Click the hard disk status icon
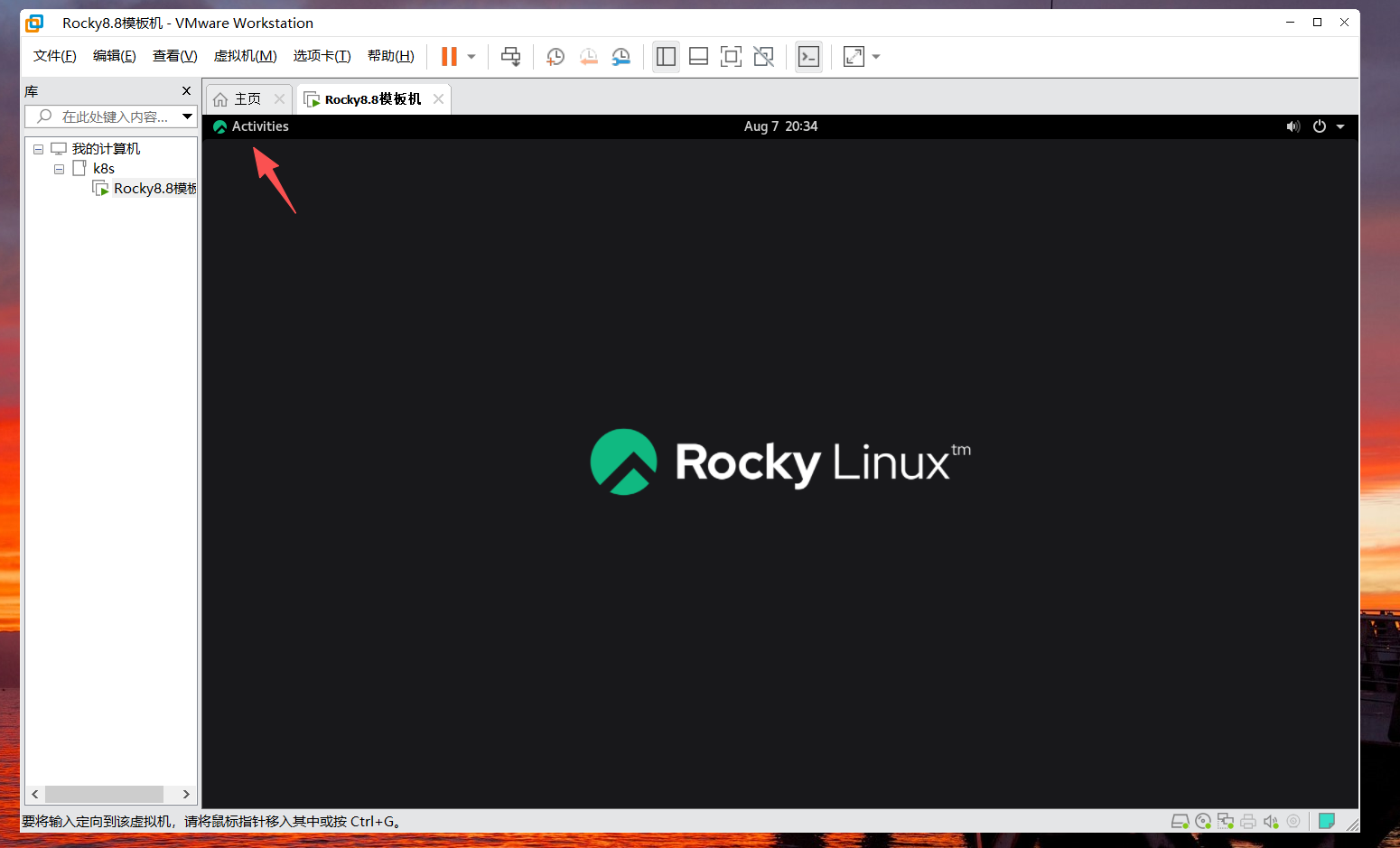Viewport: 1400px width, 848px height. [x=1180, y=821]
